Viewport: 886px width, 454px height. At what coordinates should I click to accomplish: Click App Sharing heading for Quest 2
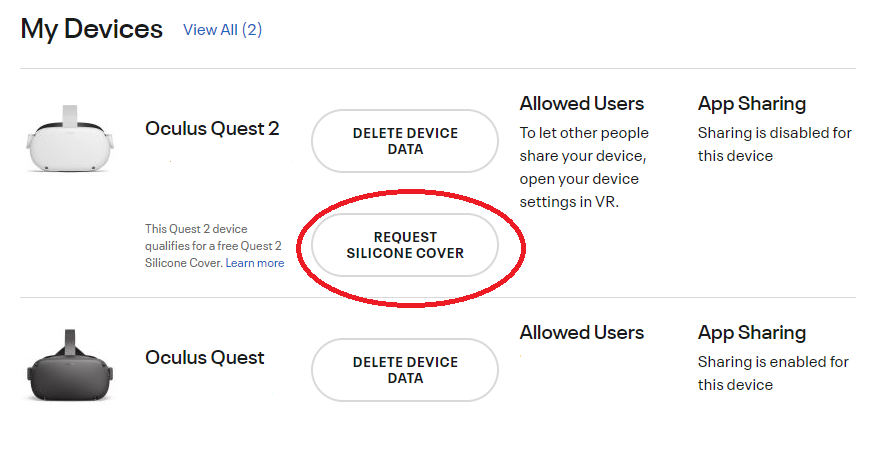751,104
